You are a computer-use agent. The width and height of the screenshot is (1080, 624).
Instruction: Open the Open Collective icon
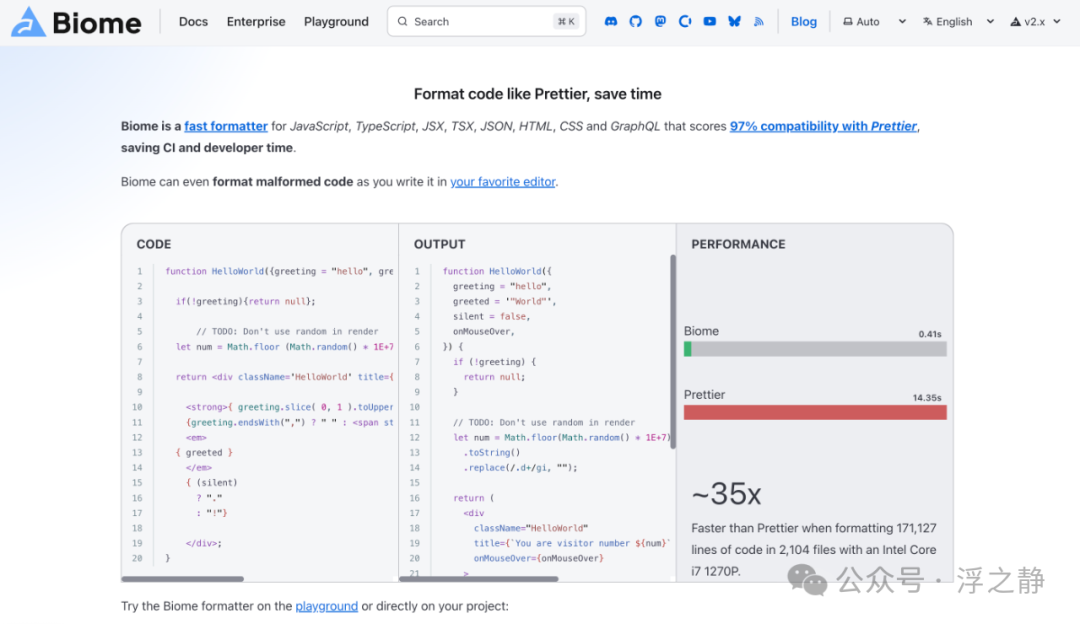(685, 21)
